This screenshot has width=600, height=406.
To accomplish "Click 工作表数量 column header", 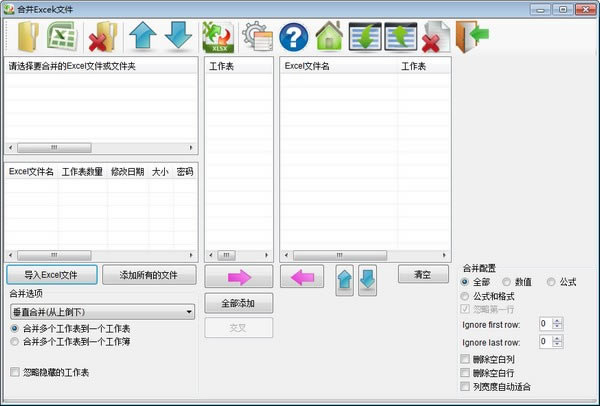I will click(82, 172).
